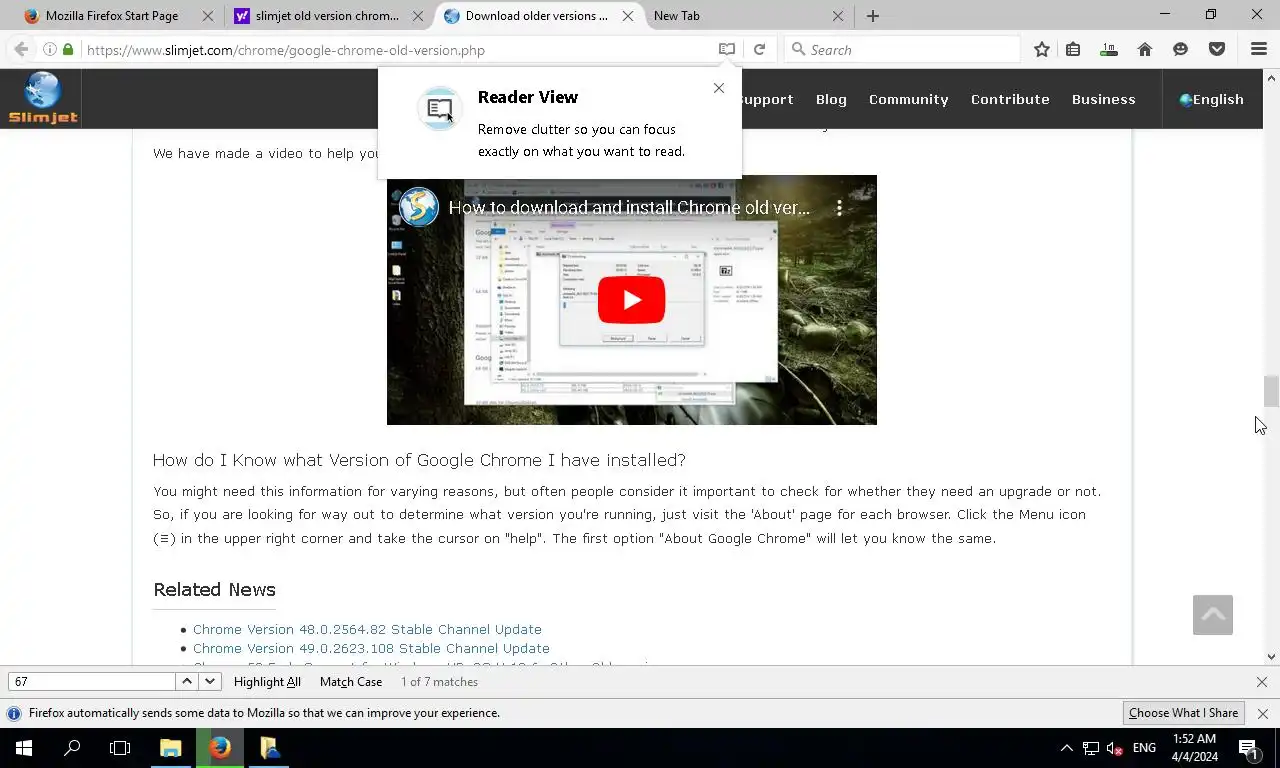Go to Firefox home page icon
The height and width of the screenshot is (768, 1280).
pyautogui.click(x=1145, y=49)
